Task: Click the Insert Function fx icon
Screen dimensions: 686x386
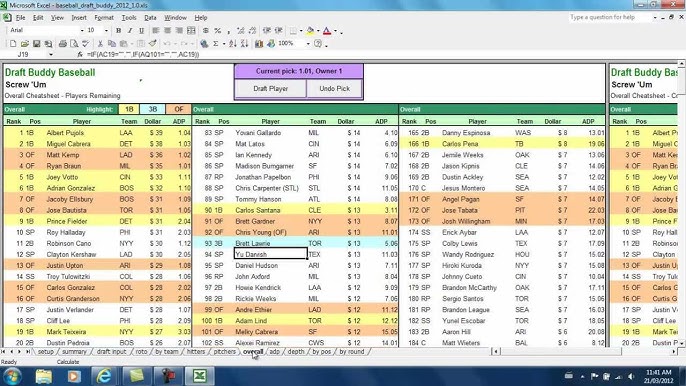Action: coord(80,54)
